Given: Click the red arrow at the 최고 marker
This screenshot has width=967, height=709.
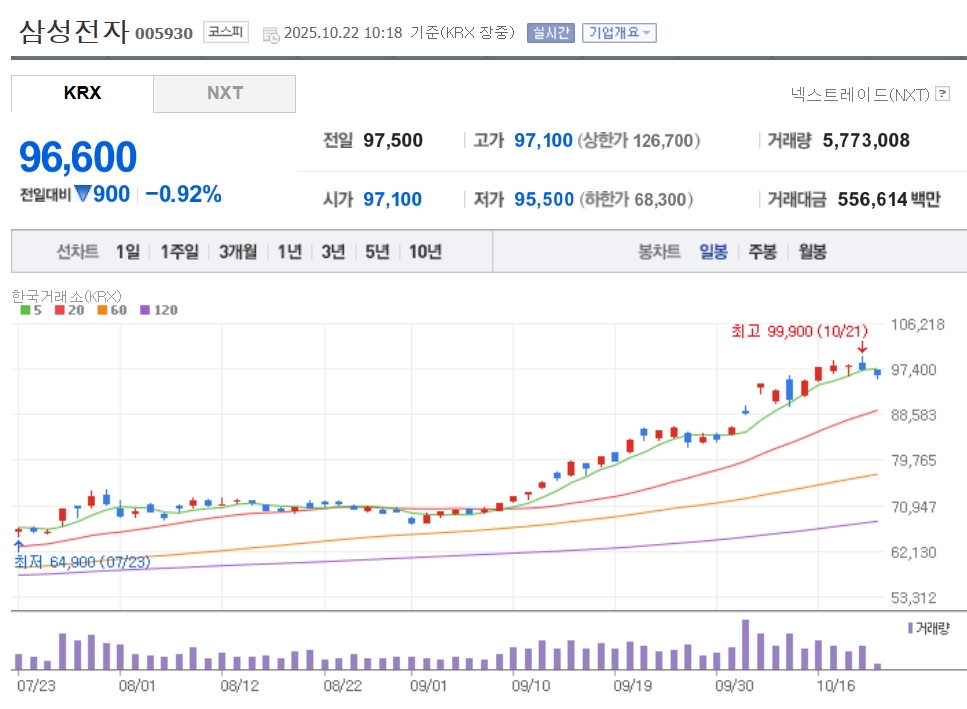Looking at the screenshot, I should click(862, 348).
